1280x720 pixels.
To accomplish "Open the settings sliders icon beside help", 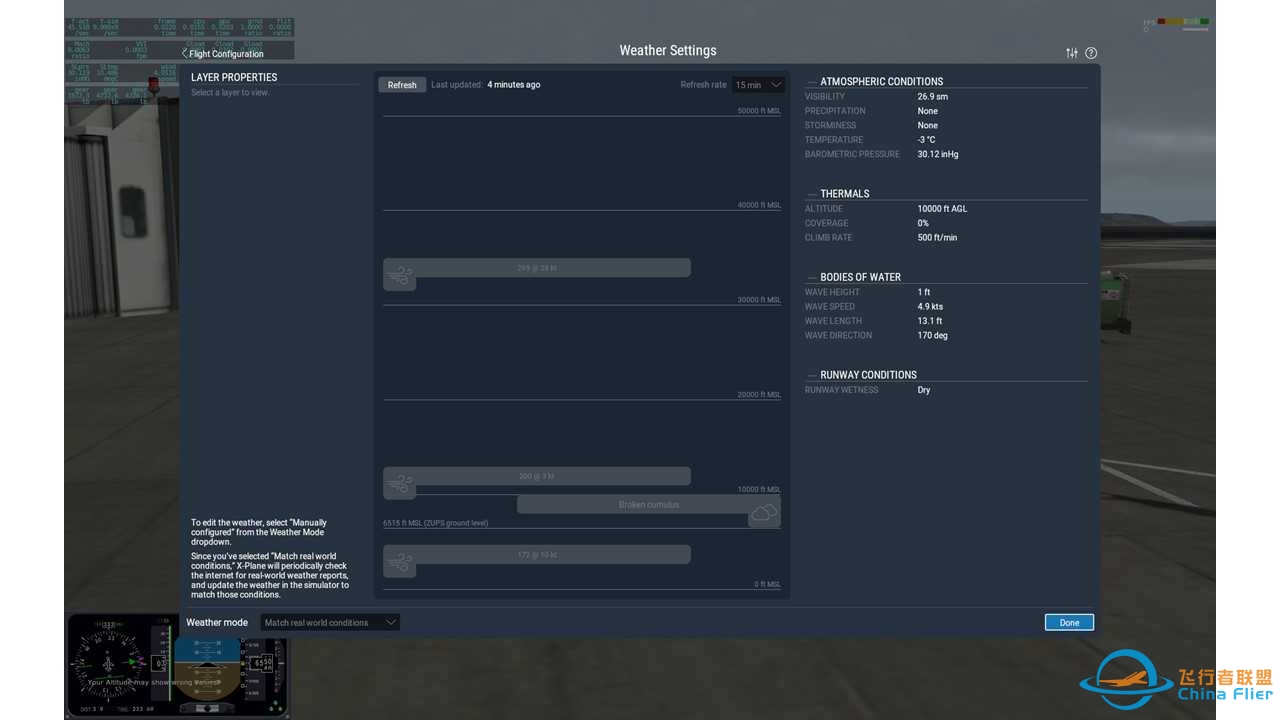I will pyautogui.click(x=1072, y=53).
